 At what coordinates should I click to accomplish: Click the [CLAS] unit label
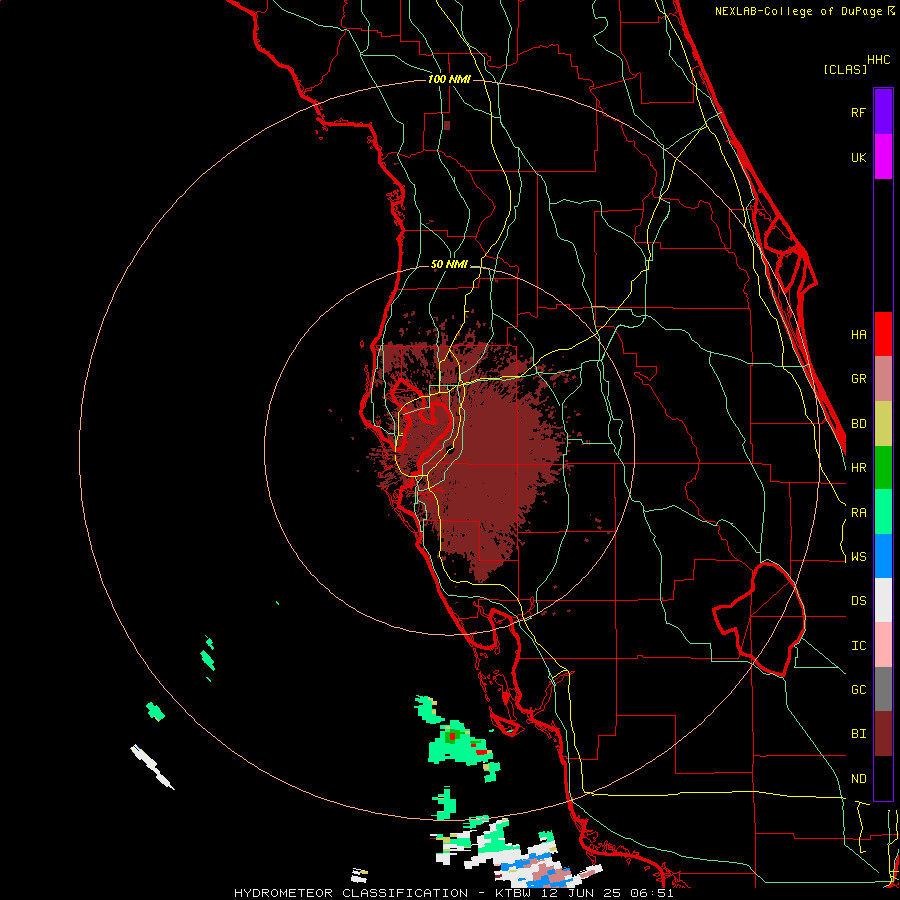pos(845,69)
